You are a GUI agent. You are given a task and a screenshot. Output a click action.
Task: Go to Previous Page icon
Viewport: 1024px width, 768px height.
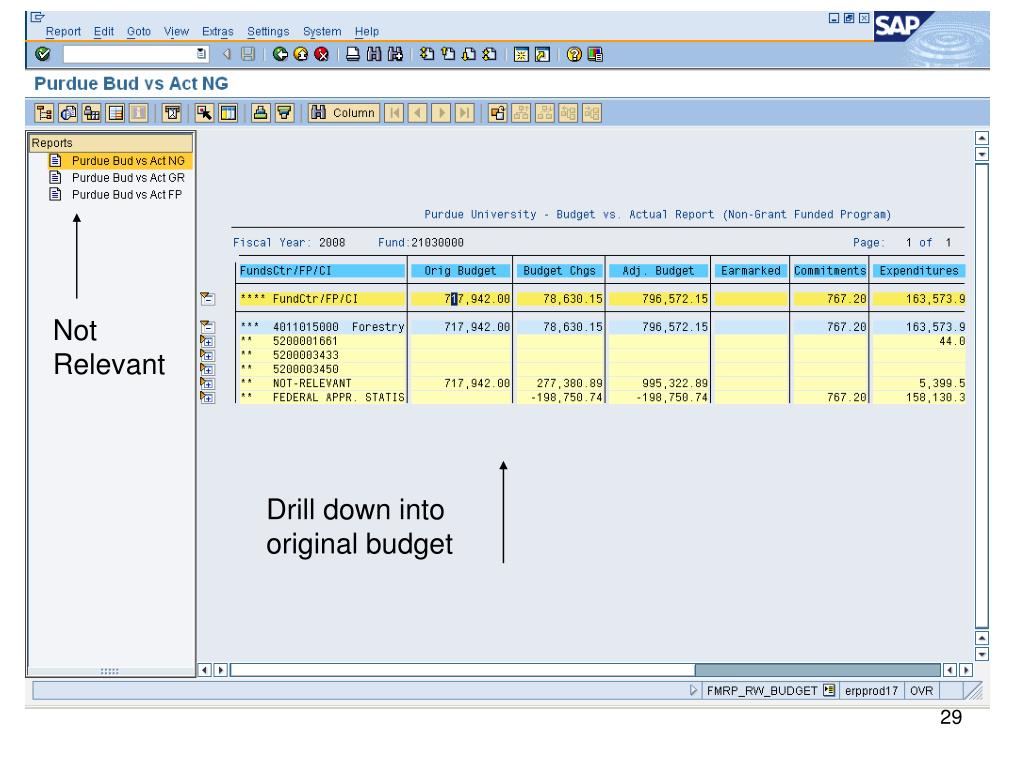448,54
